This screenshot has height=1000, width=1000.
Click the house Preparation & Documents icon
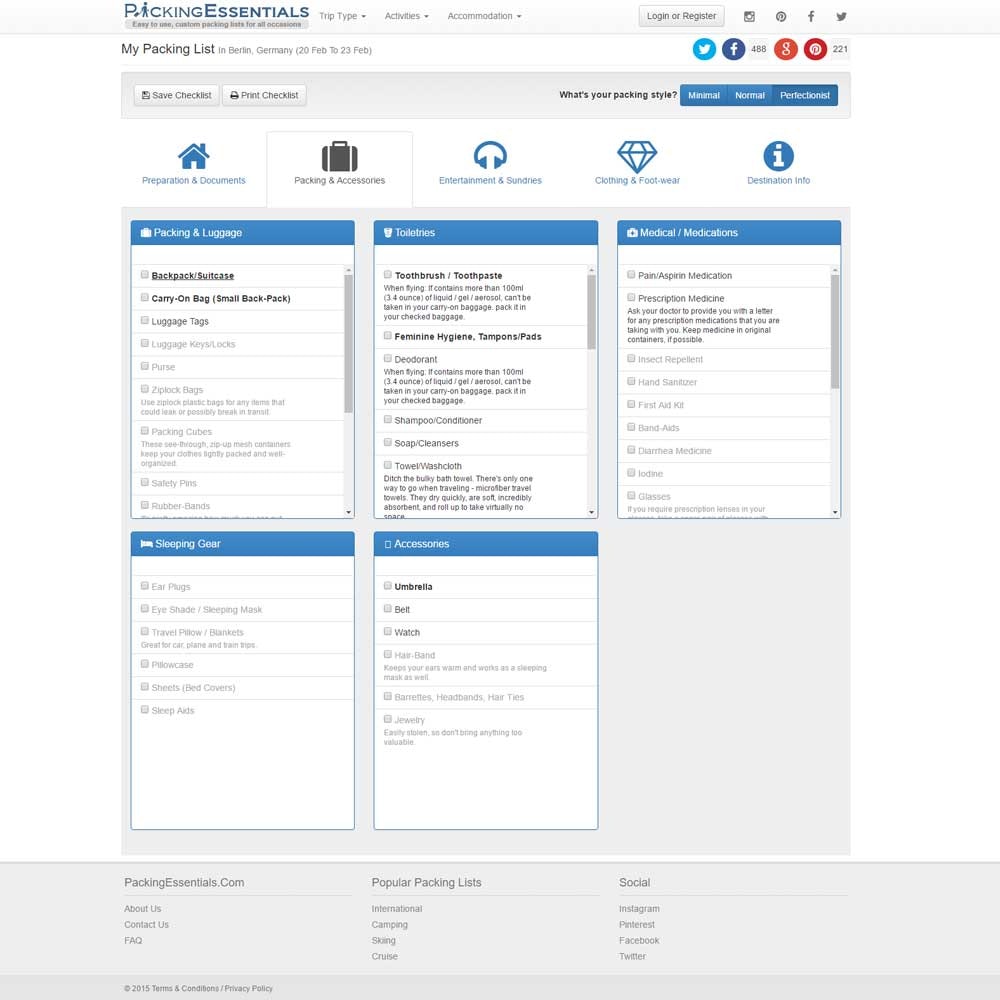click(x=194, y=156)
